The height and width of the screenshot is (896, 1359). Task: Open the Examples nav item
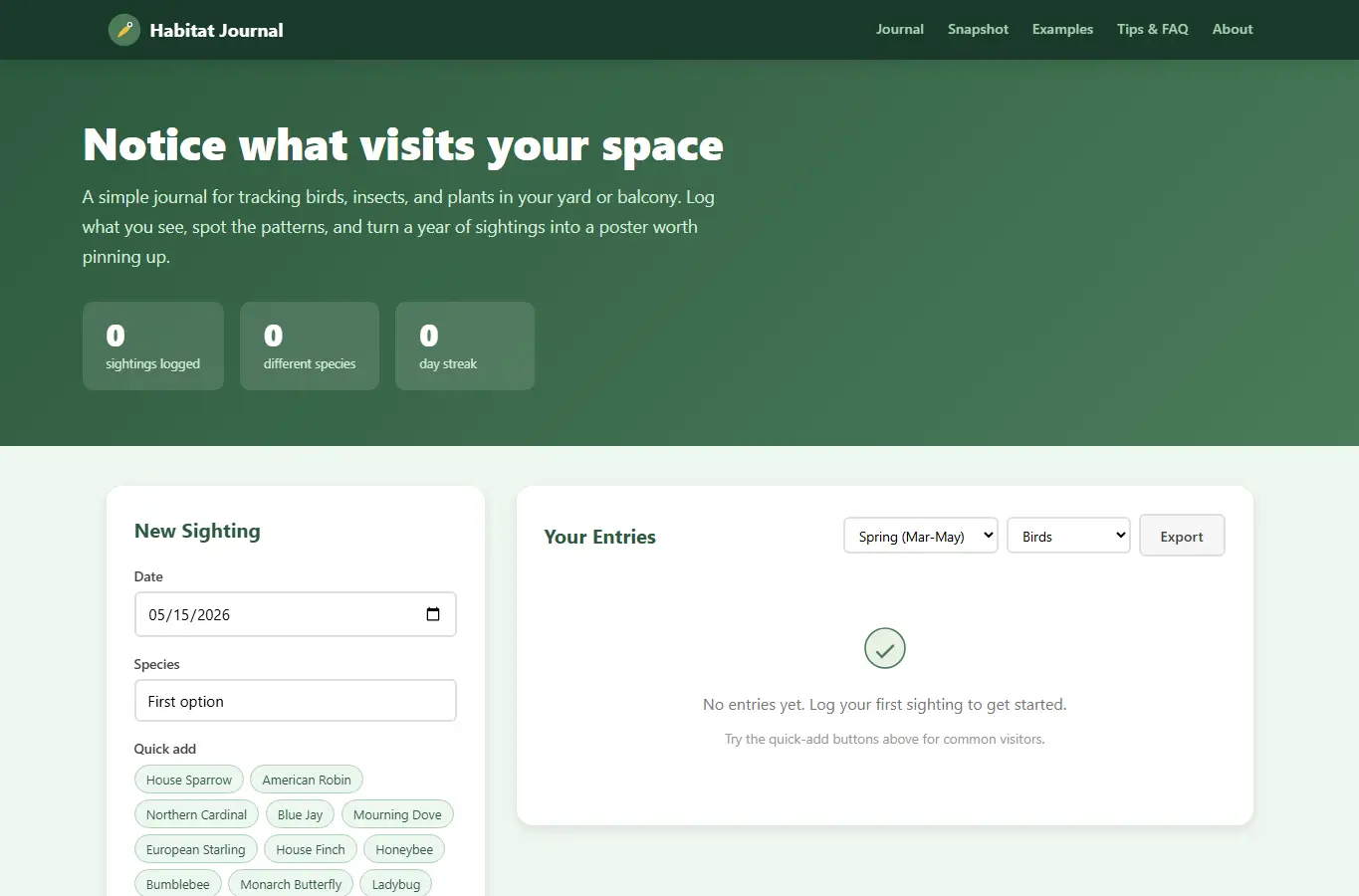[x=1062, y=29]
